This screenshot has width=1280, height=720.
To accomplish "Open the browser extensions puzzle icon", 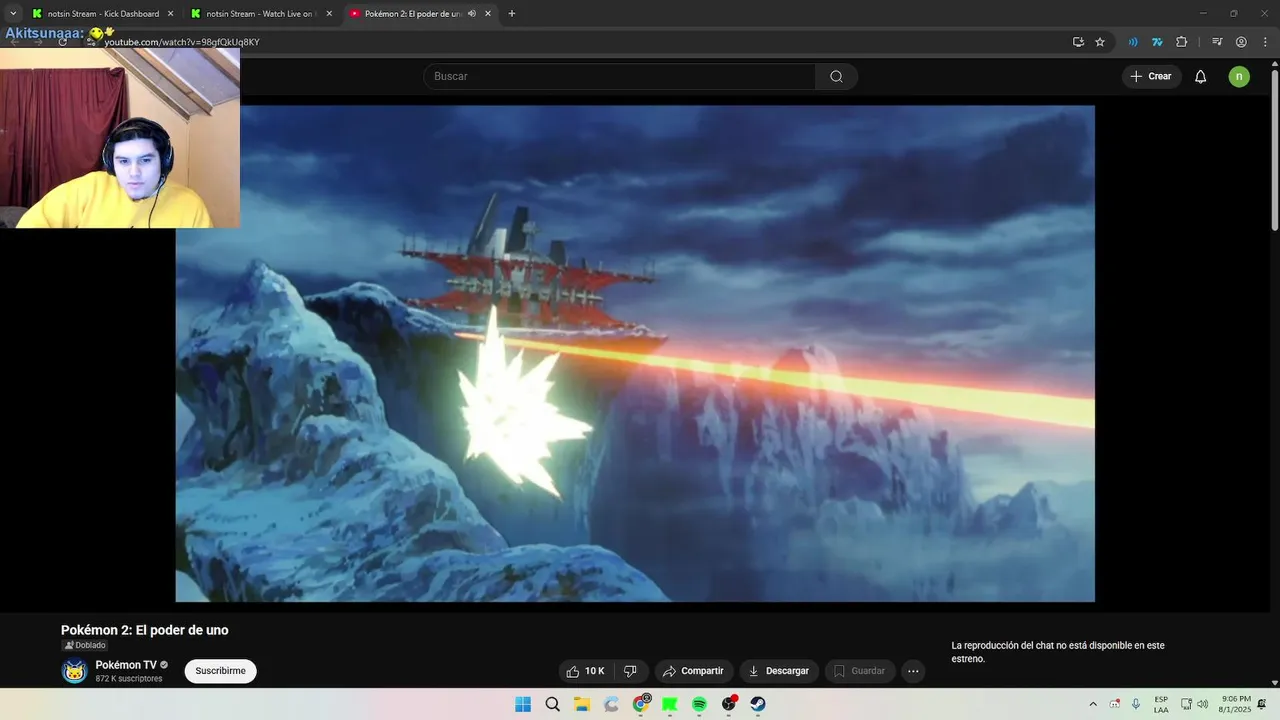I will tap(1182, 42).
